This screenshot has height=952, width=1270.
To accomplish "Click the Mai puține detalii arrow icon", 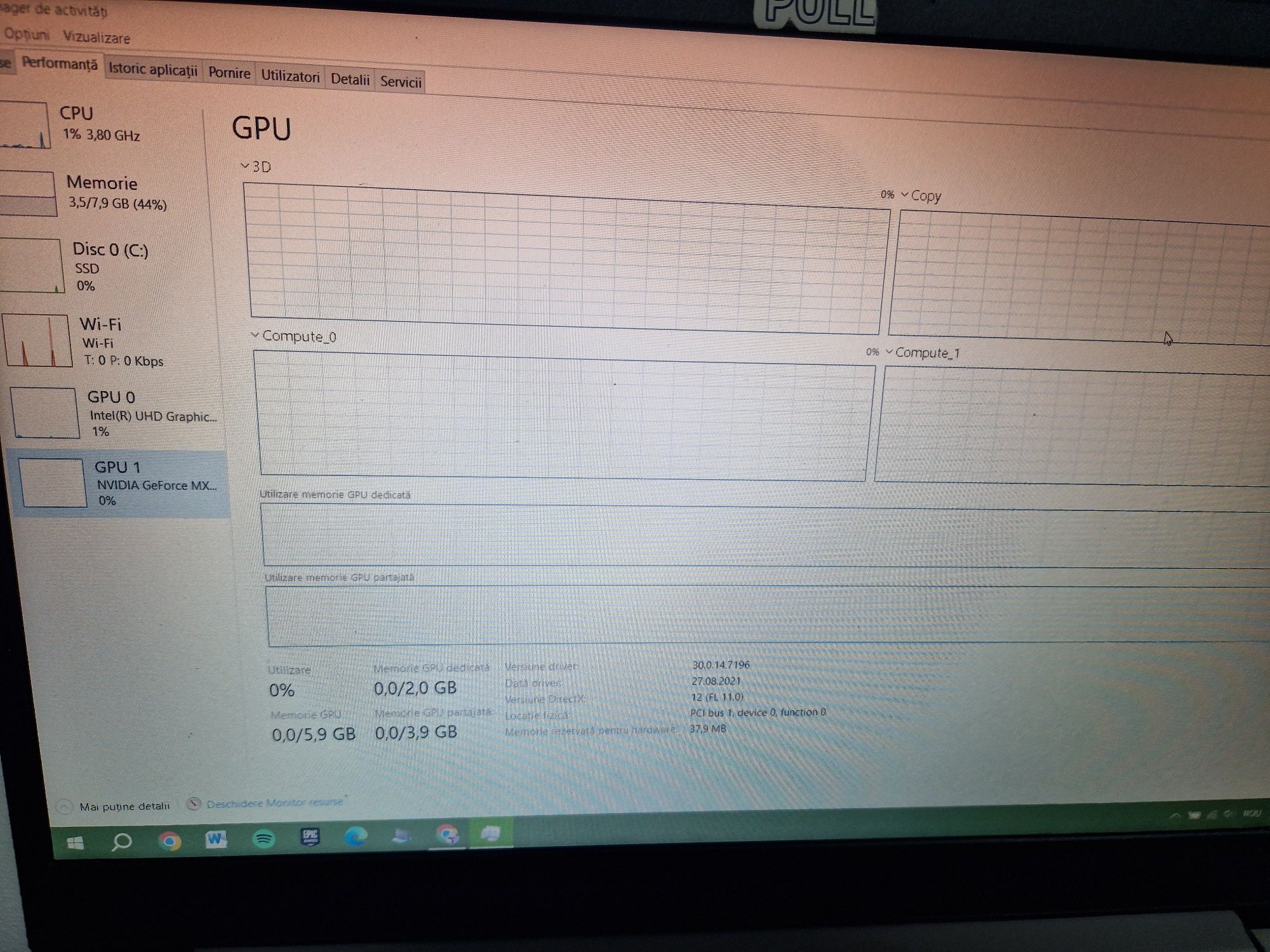I will (x=64, y=807).
